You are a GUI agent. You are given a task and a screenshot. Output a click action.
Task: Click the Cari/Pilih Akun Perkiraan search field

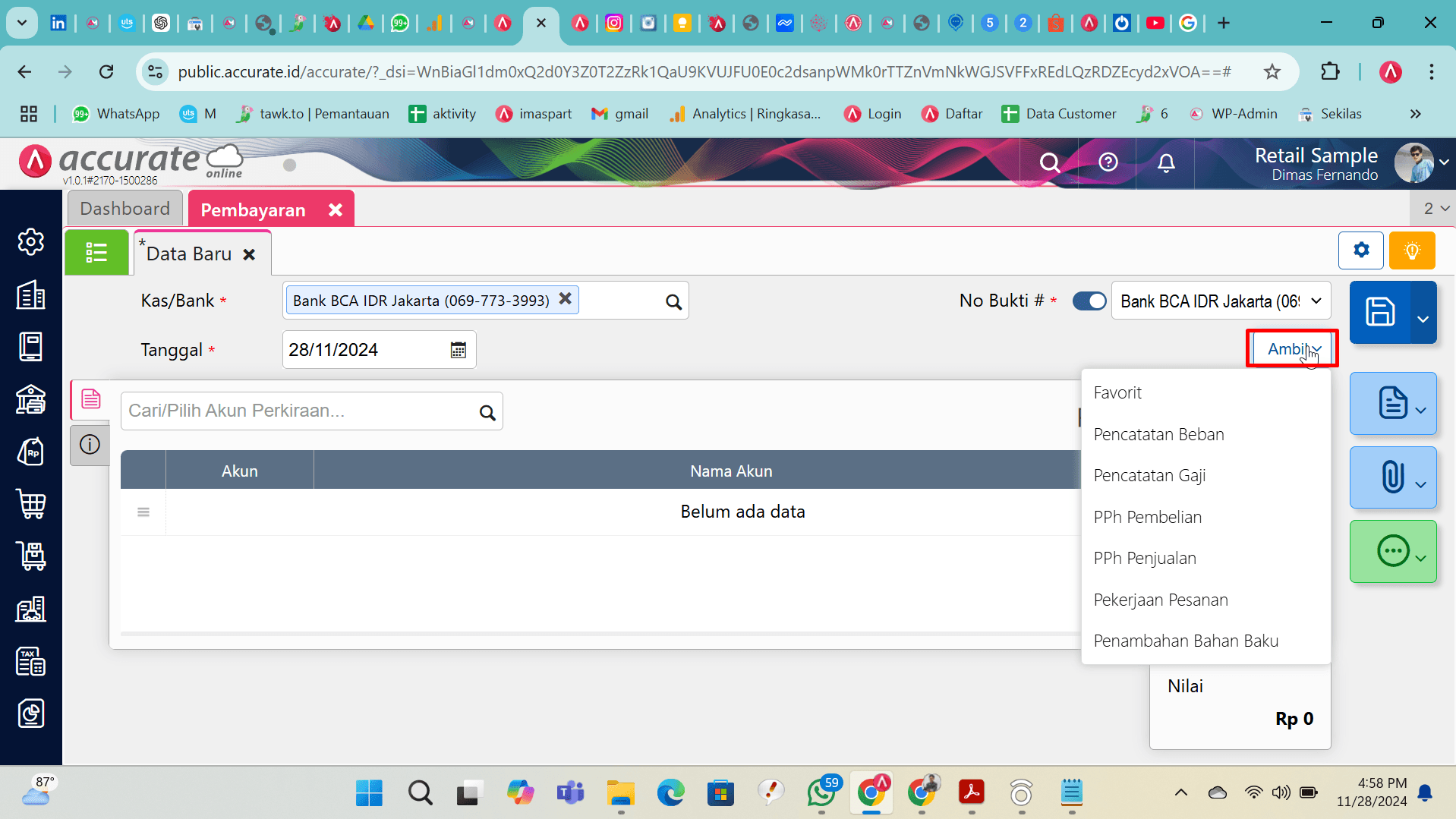coord(300,411)
